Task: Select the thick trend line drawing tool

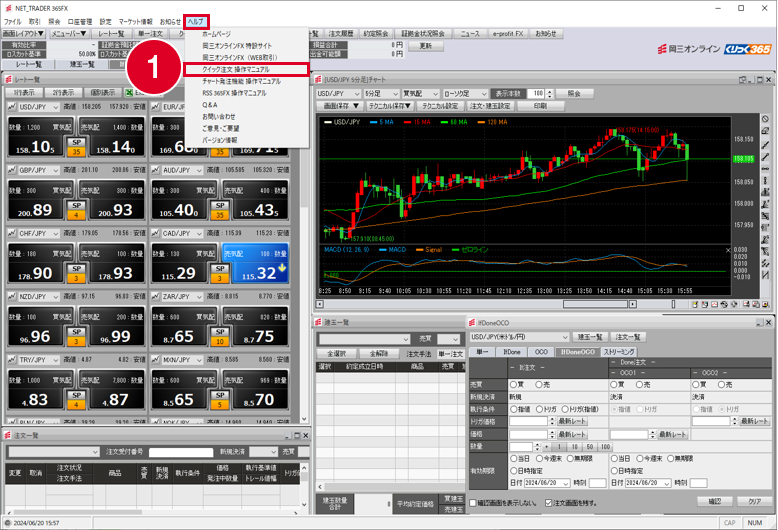Action: (766, 157)
